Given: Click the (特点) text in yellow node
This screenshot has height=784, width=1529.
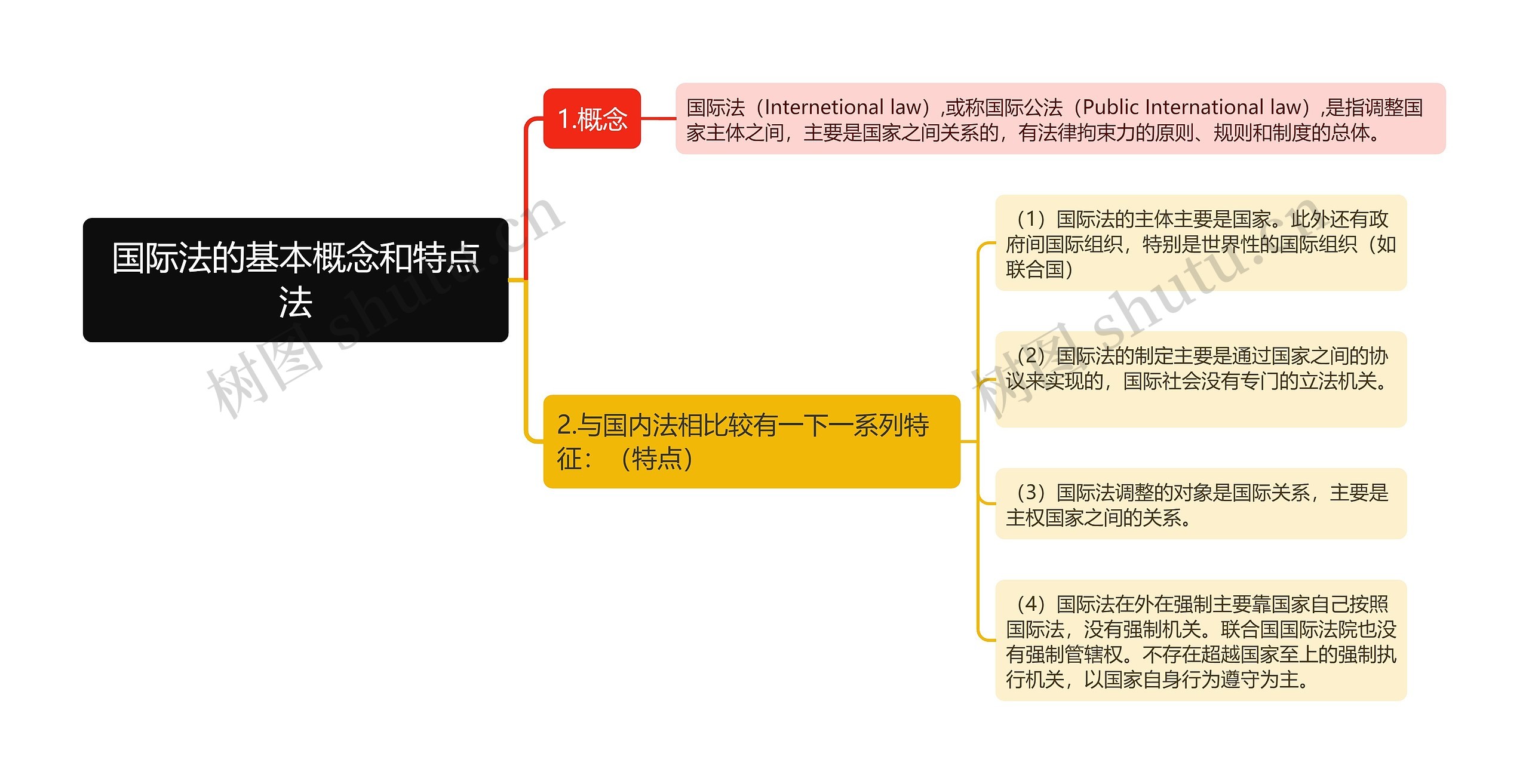Looking at the screenshot, I should click(x=656, y=459).
